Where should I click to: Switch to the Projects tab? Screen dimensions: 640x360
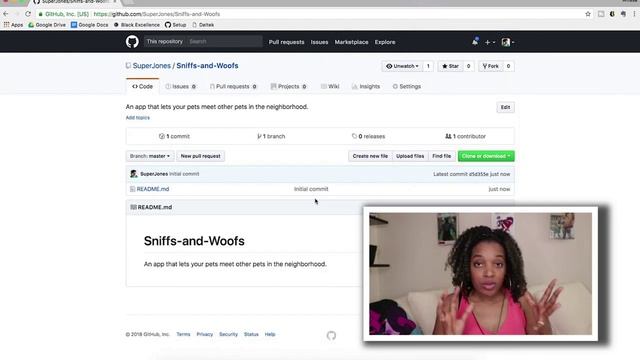pos(288,87)
